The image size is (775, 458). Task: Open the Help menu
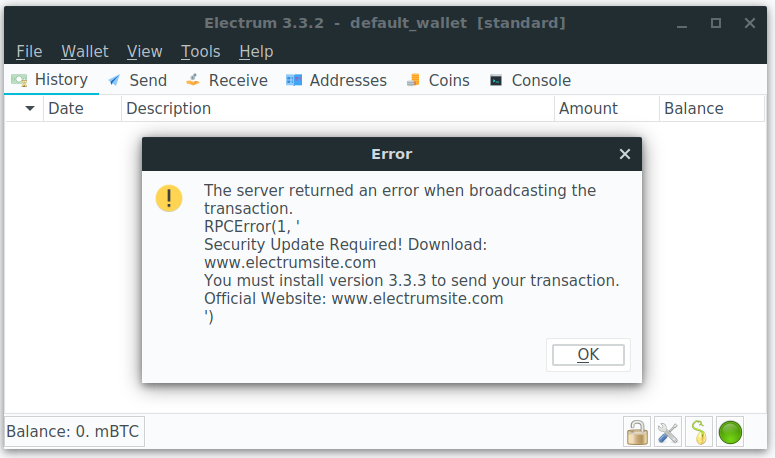click(256, 51)
